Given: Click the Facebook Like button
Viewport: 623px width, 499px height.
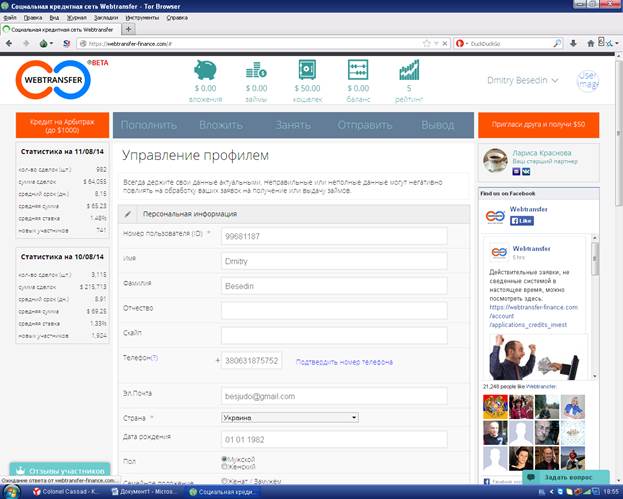Looking at the screenshot, I should coord(522,220).
